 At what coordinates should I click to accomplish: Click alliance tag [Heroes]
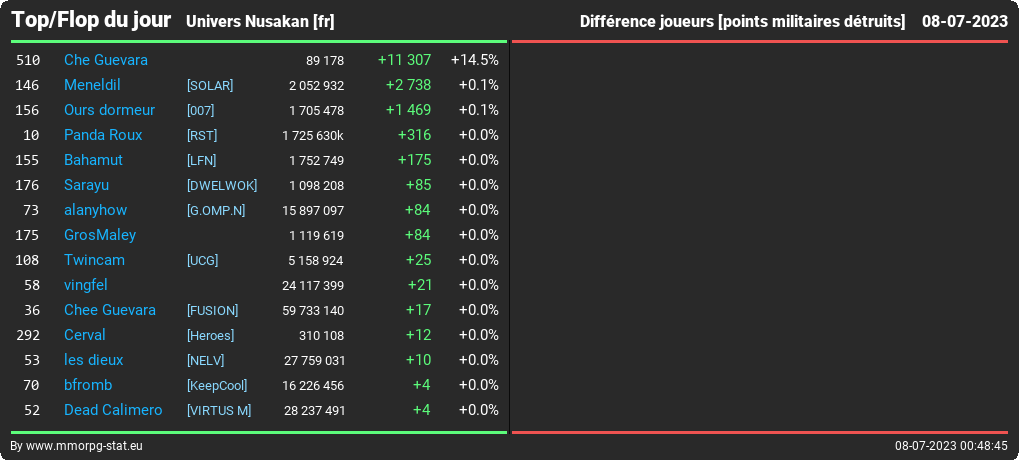pyautogui.click(x=210, y=336)
